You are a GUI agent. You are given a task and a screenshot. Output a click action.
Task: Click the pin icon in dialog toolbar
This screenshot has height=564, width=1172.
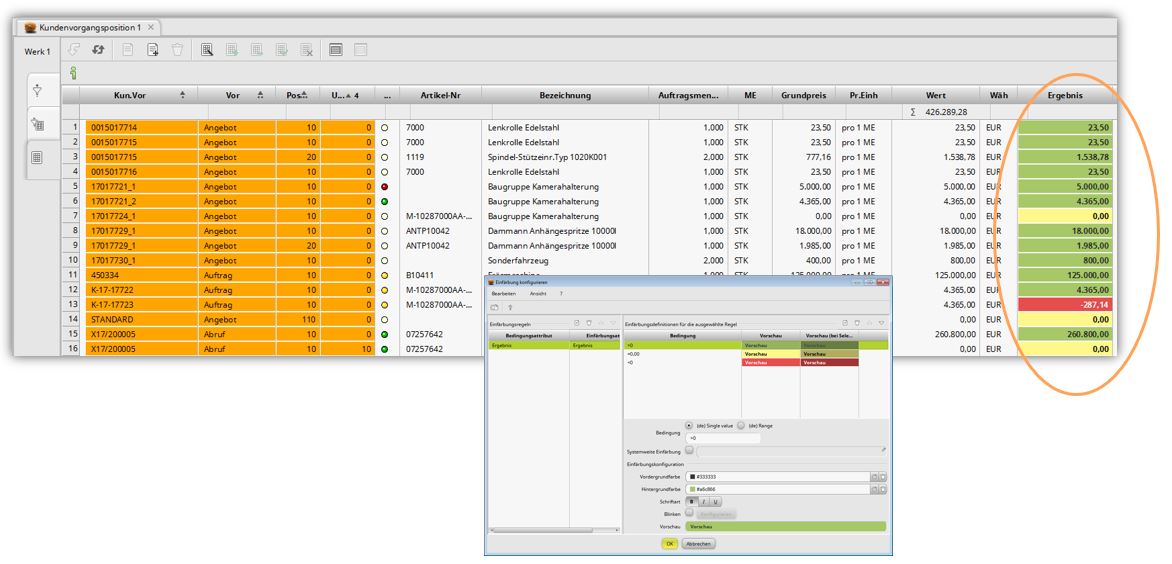click(510, 307)
